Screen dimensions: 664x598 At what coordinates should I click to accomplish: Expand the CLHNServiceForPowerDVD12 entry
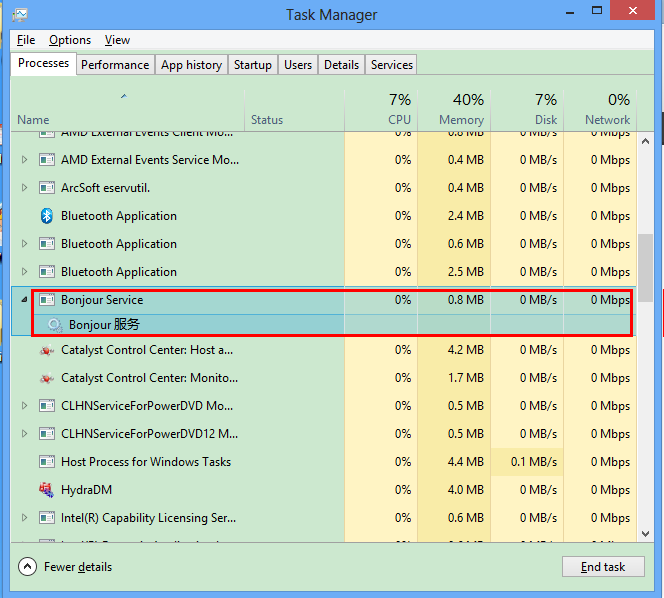pos(25,434)
